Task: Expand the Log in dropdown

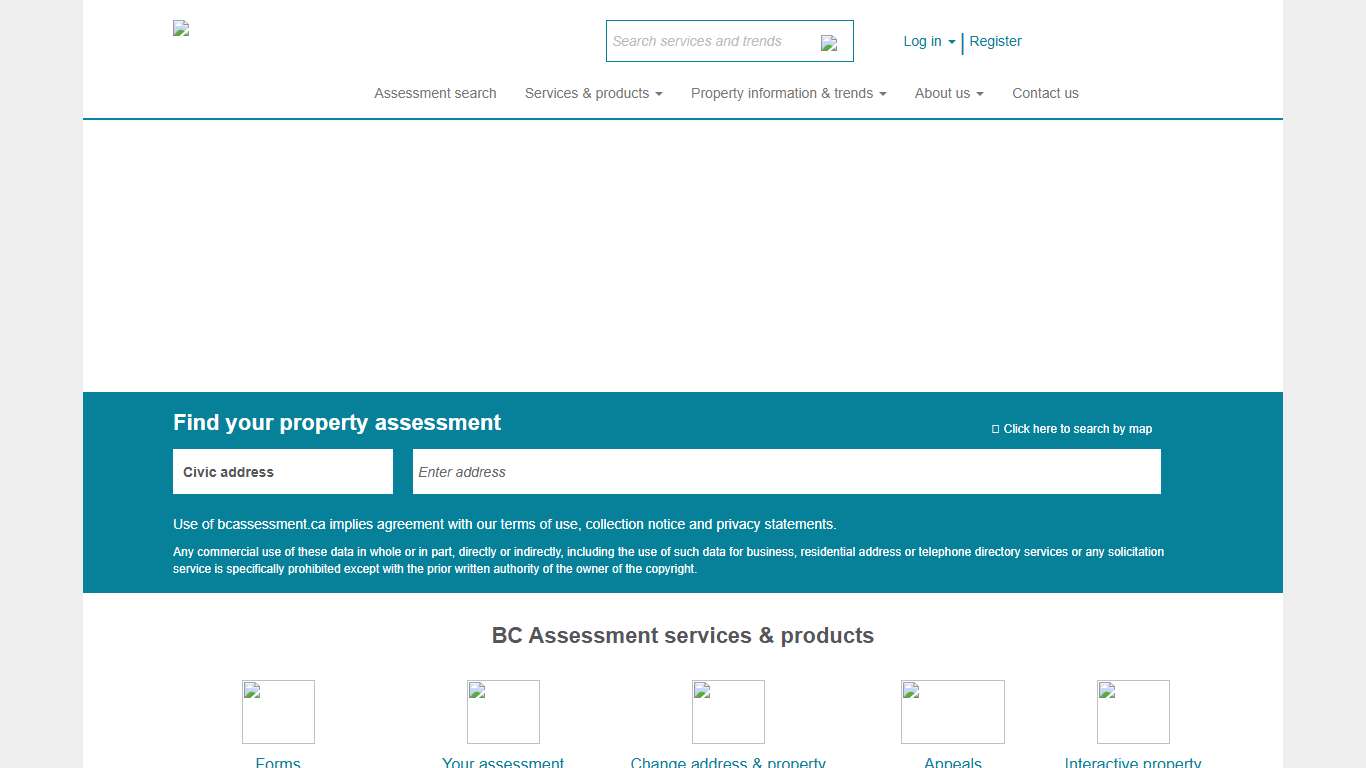Action: pyautogui.click(x=928, y=41)
